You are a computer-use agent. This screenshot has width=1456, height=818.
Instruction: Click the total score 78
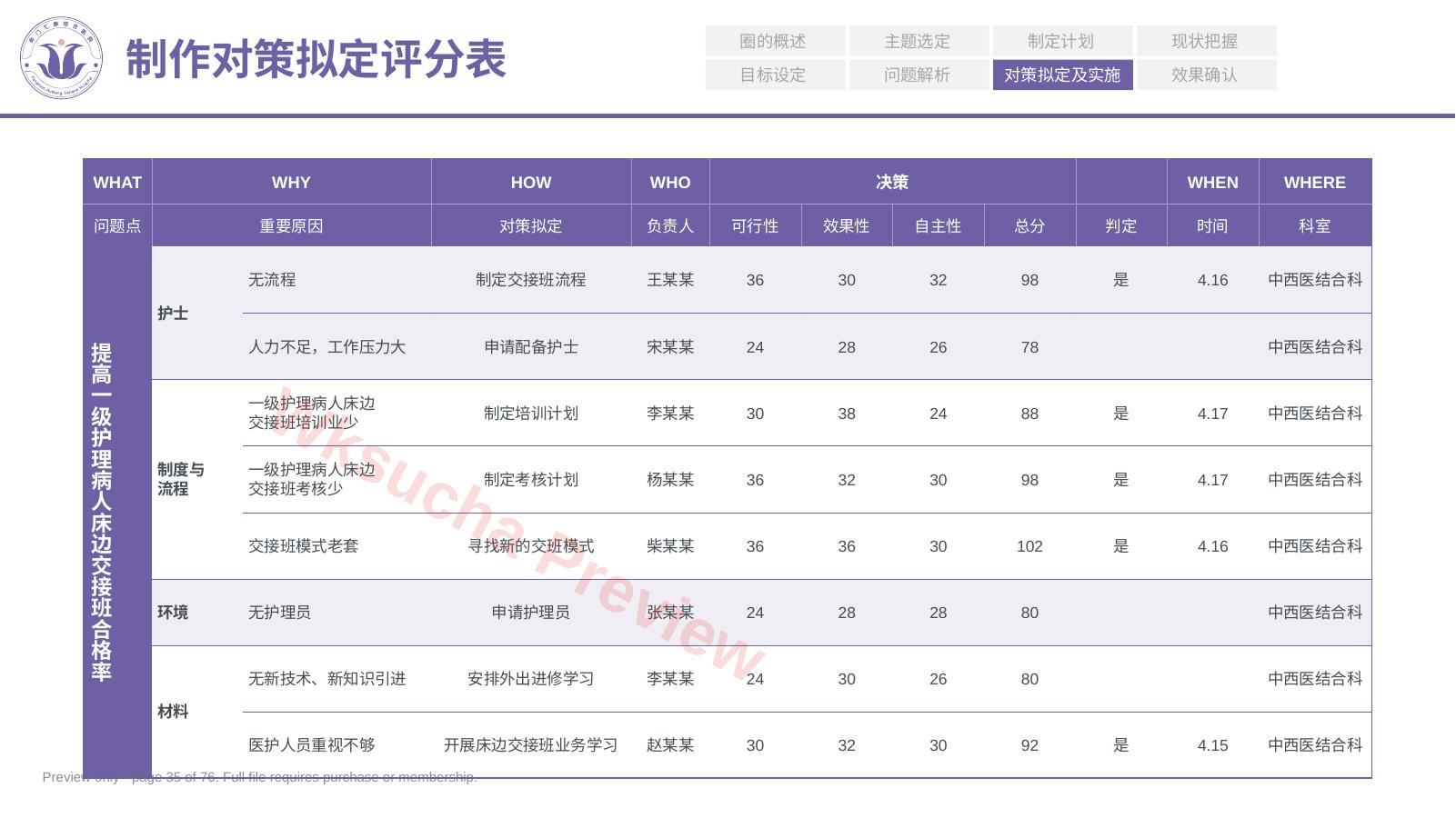(1029, 347)
